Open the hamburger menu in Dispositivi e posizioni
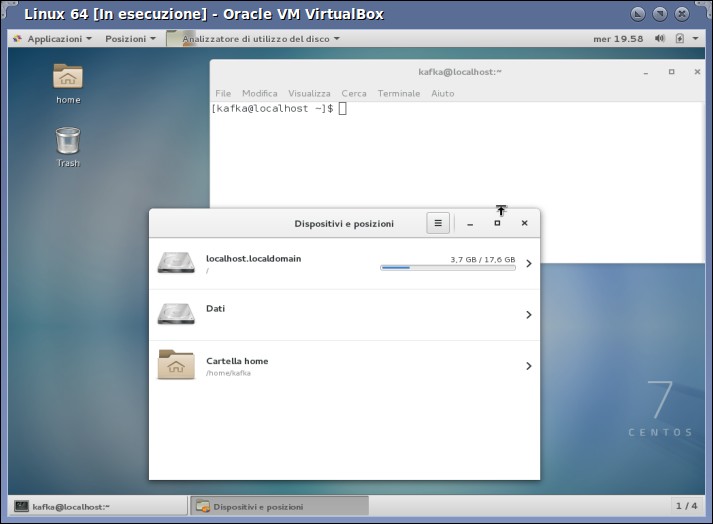 (x=438, y=223)
